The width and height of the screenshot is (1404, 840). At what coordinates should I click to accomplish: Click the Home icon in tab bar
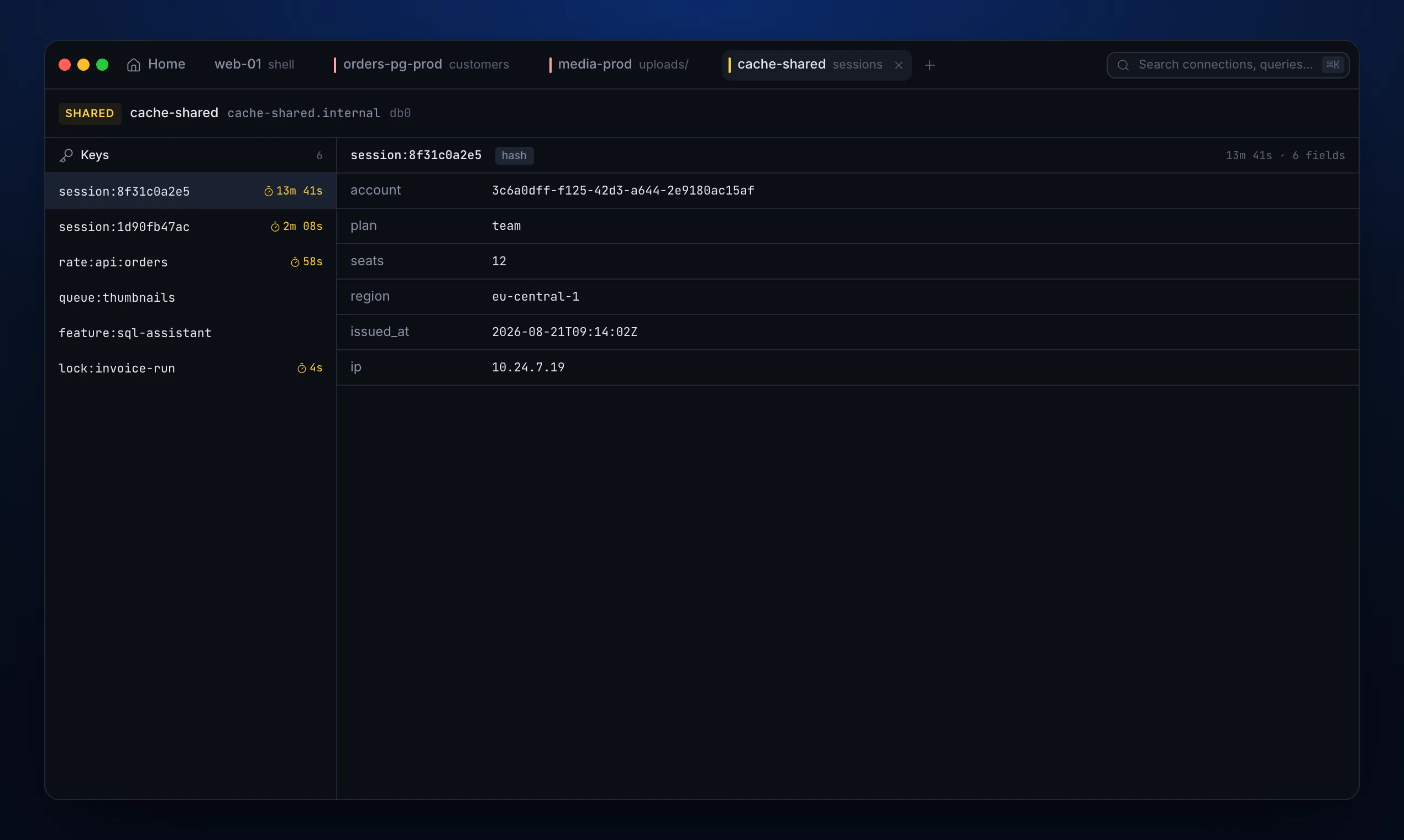[x=134, y=65]
